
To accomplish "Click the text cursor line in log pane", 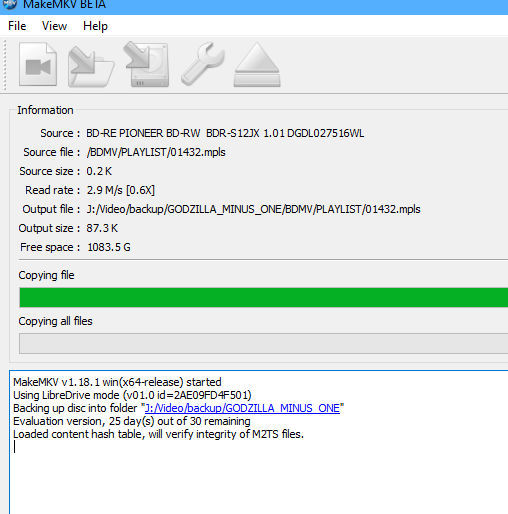I will tap(15, 447).
